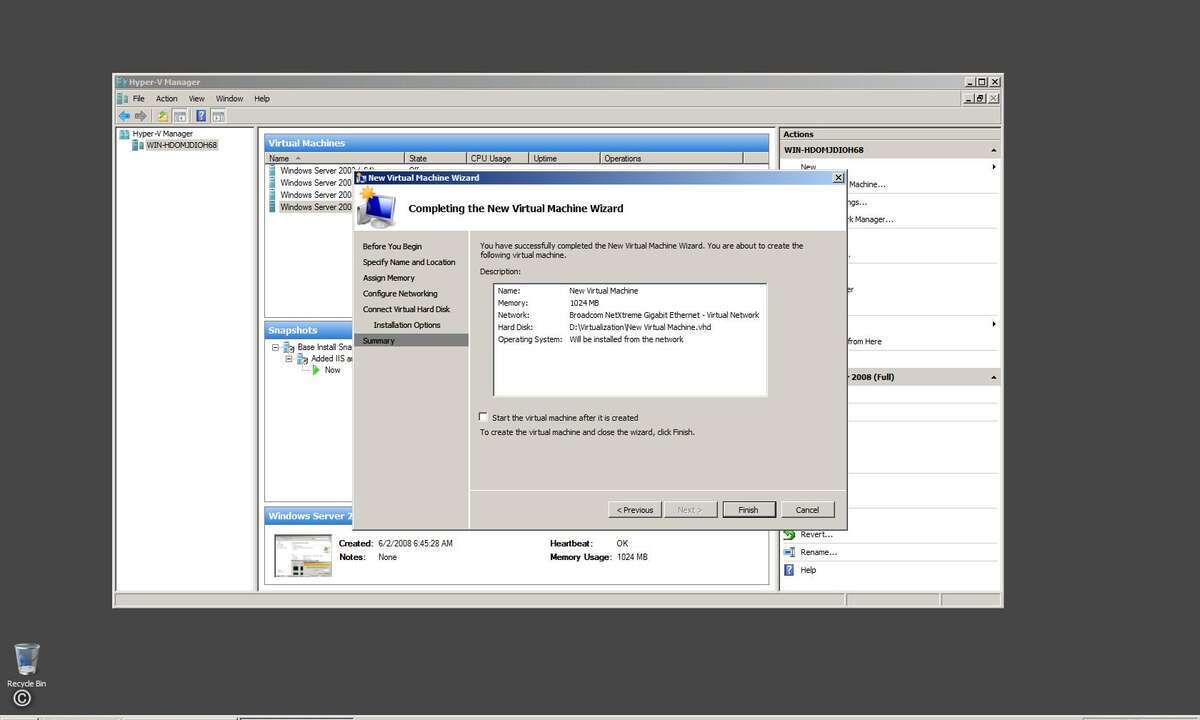Viewport: 1200px width, 720px height.
Task: Select the Now item in Snapshots tree
Action: pyautogui.click(x=332, y=370)
